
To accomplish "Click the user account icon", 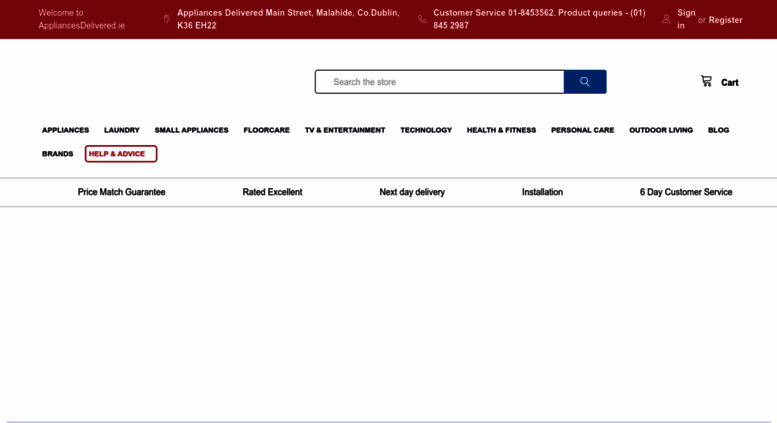I will pos(666,19).
